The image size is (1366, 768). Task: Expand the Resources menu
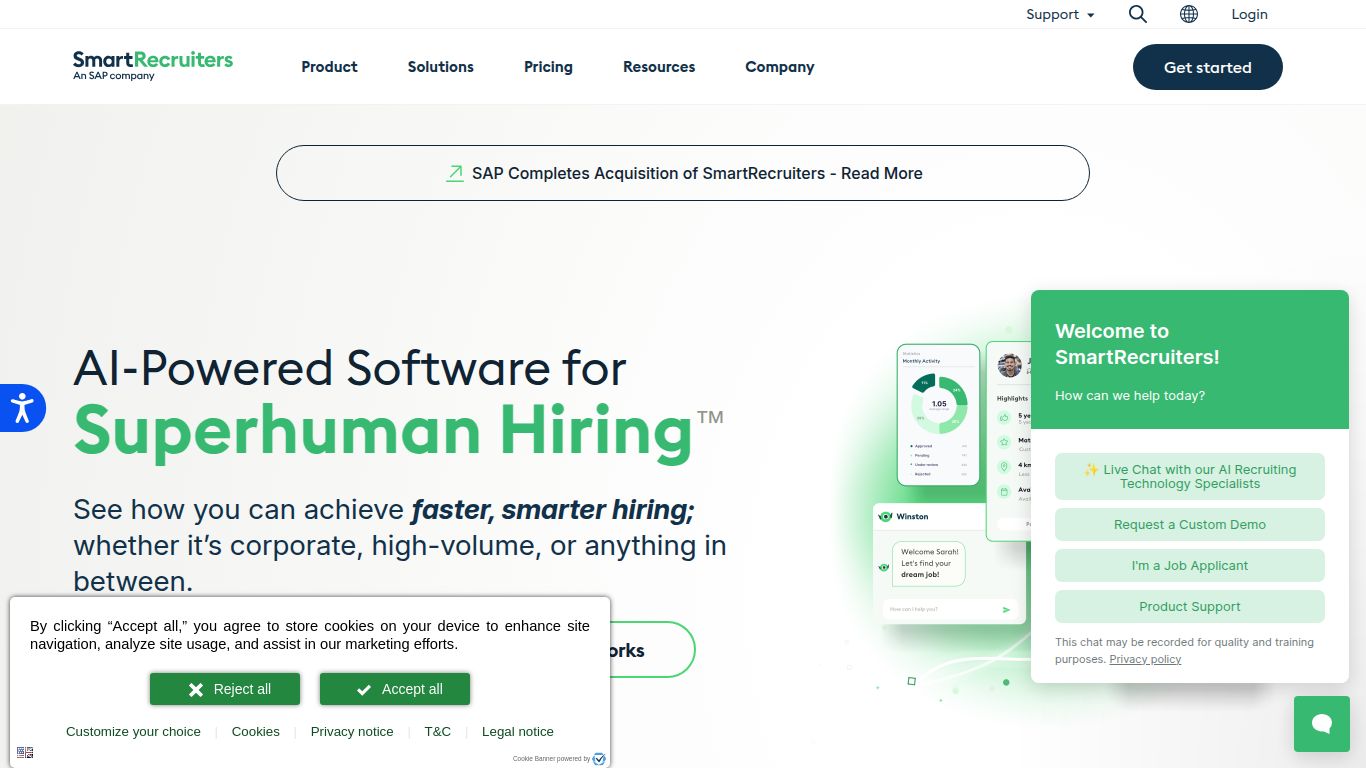coord(659,67)
